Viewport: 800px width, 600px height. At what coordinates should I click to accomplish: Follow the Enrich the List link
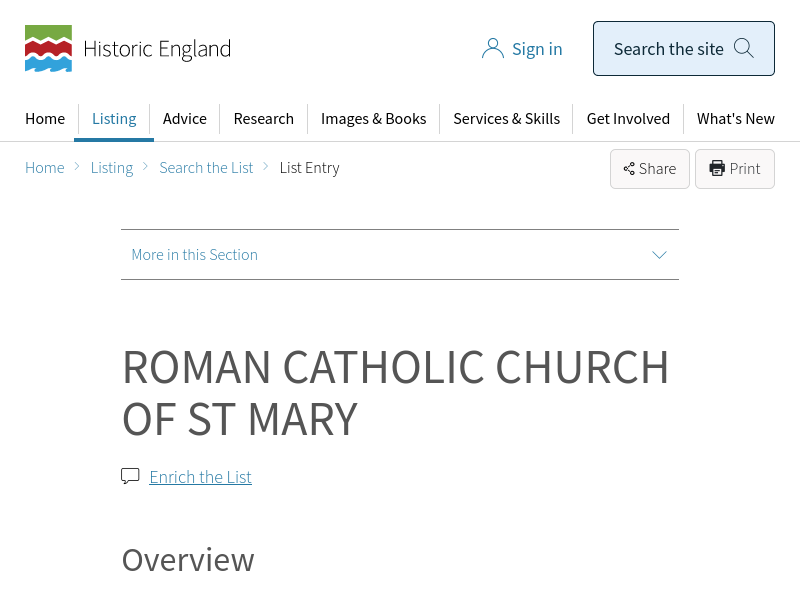tap(200, 477)
